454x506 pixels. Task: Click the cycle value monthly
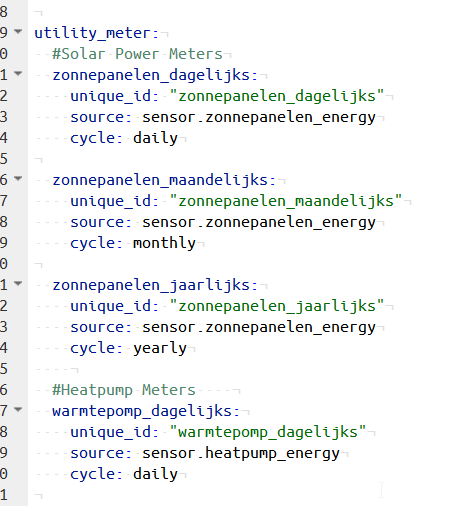tap(164, 243)
